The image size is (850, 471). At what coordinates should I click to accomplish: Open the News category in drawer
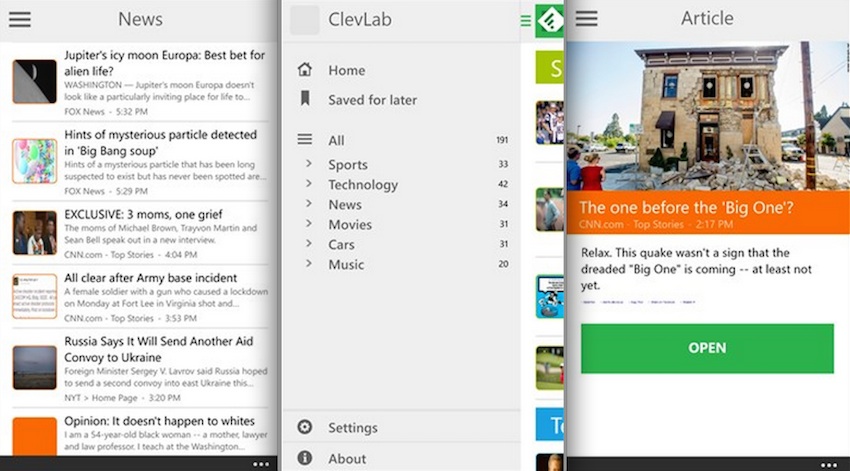click(x=345, y=204)
